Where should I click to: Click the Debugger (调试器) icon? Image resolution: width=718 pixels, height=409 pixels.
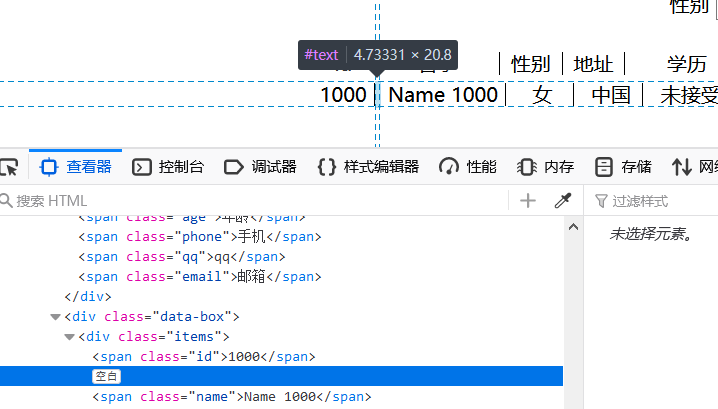pos(234,167)
